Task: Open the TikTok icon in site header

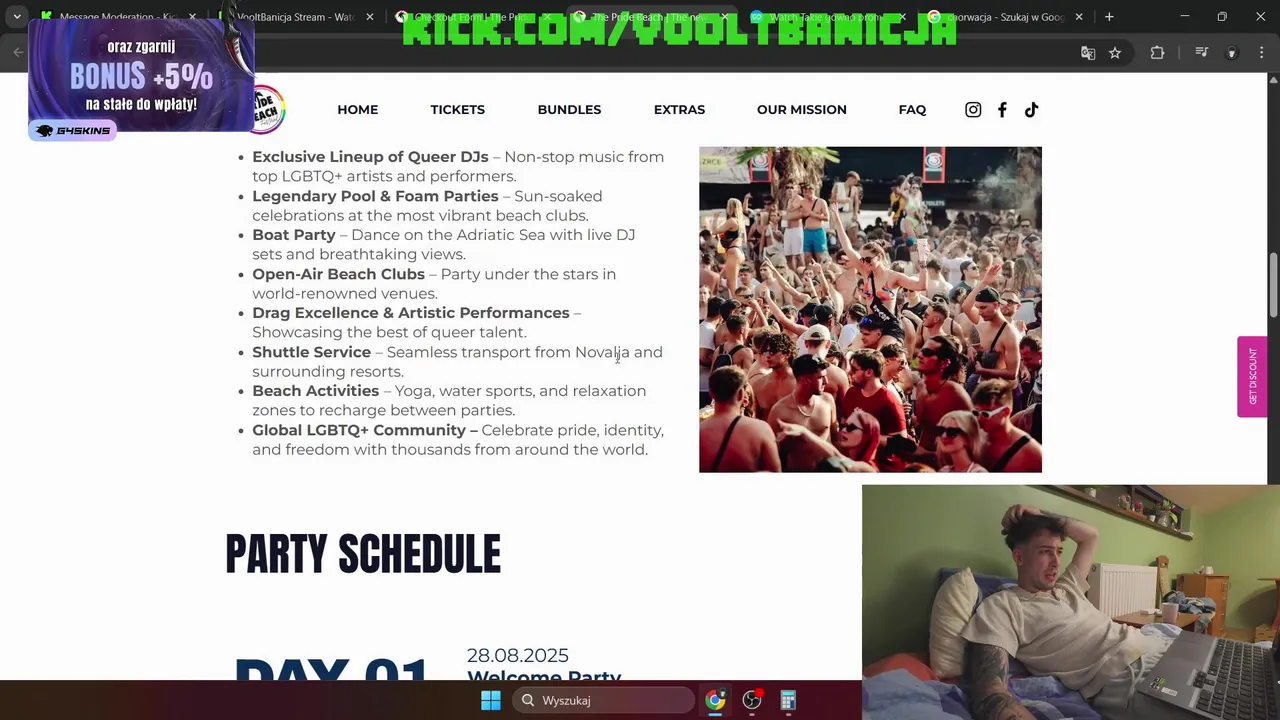Action: click(x=1031, y=110)
